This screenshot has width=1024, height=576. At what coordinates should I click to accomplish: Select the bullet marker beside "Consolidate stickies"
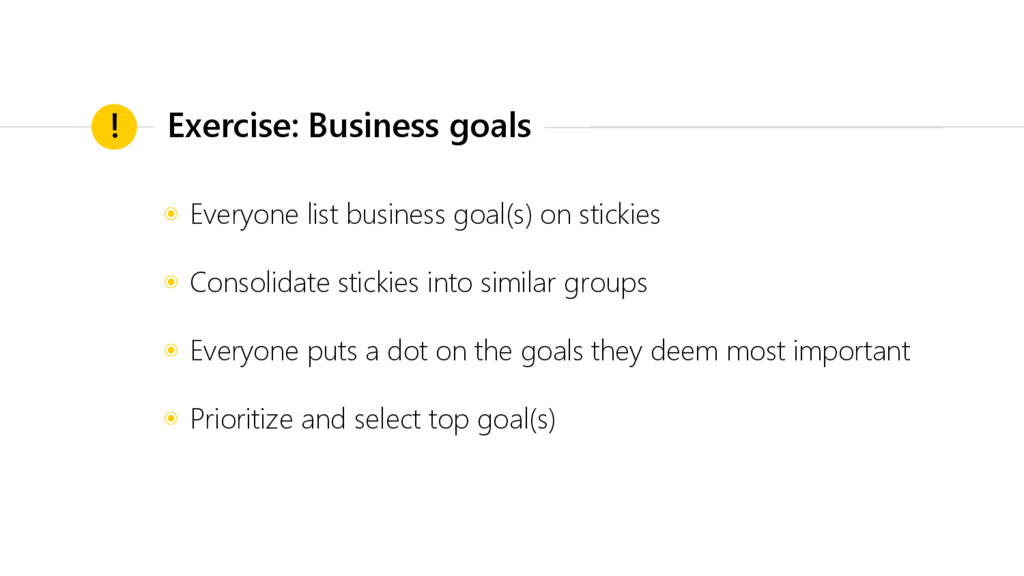[171, 283]
